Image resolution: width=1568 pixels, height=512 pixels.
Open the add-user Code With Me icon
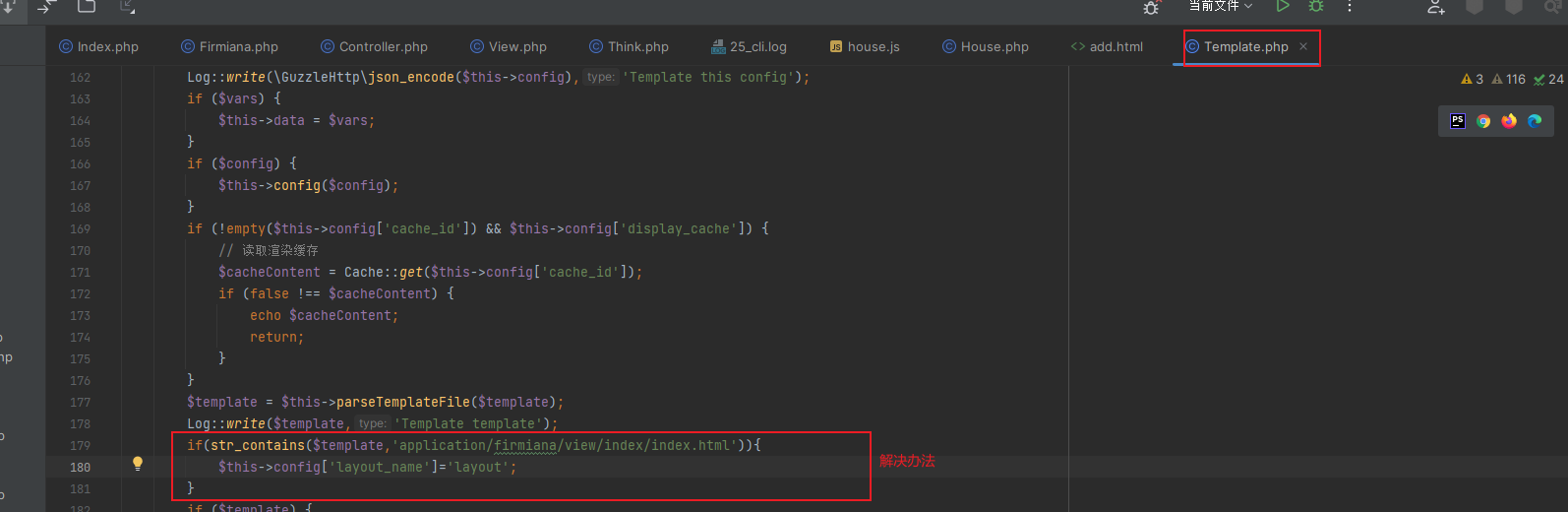[1436, 6]
